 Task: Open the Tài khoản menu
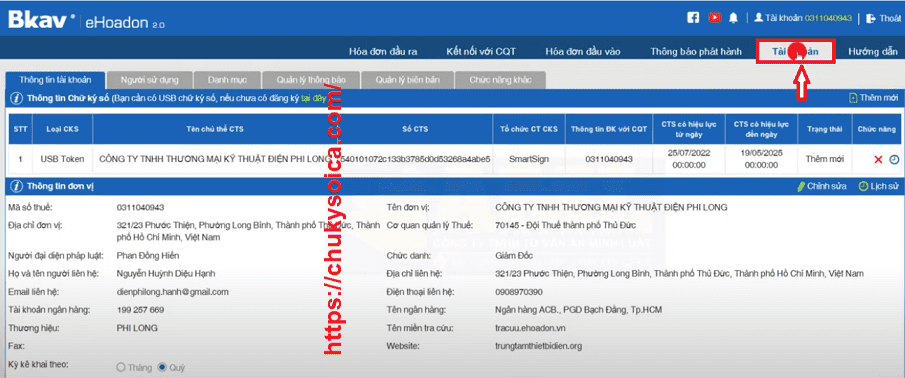tap(796, 51)
